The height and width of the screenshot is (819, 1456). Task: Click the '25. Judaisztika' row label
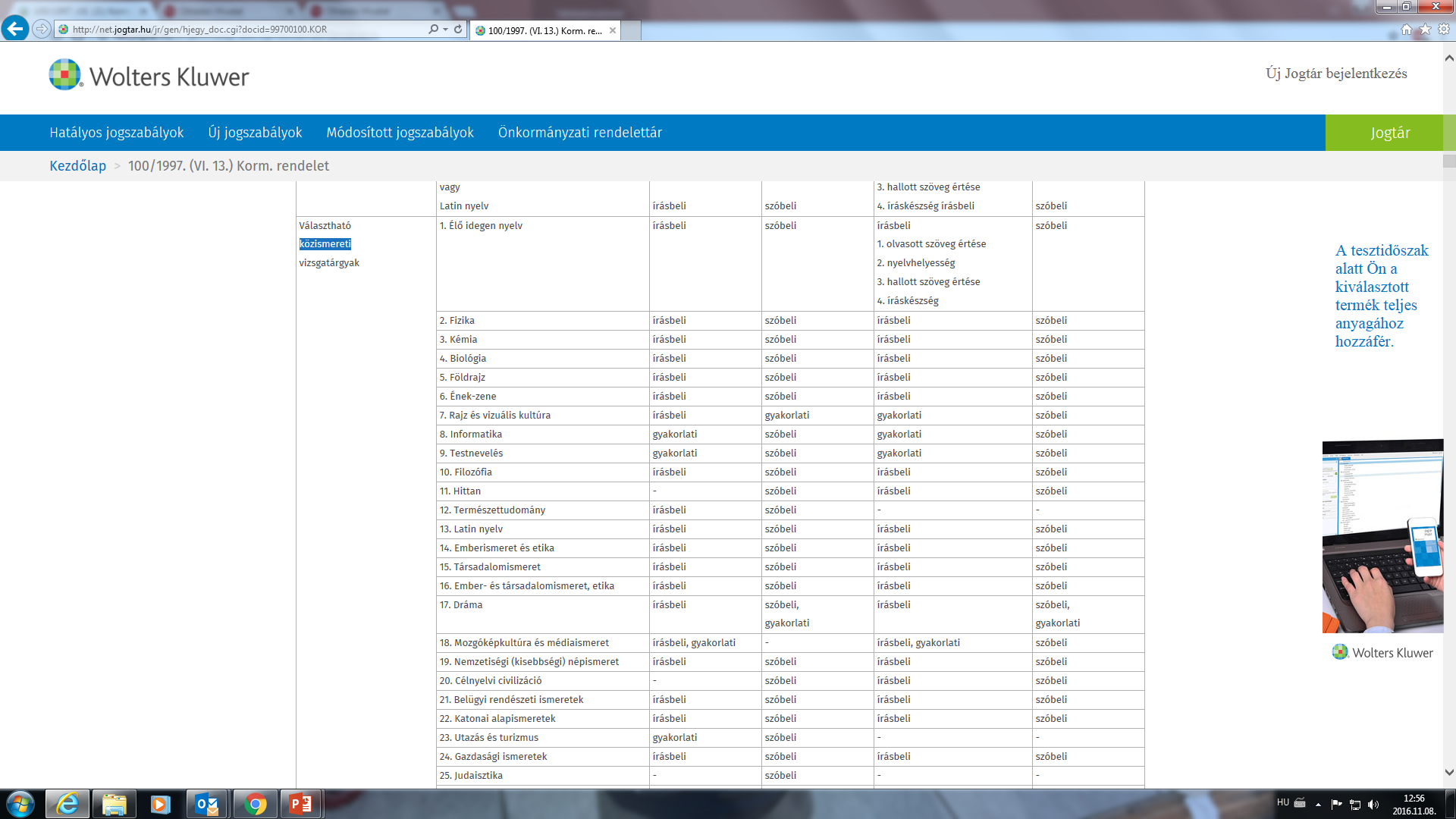pos(471,776)
